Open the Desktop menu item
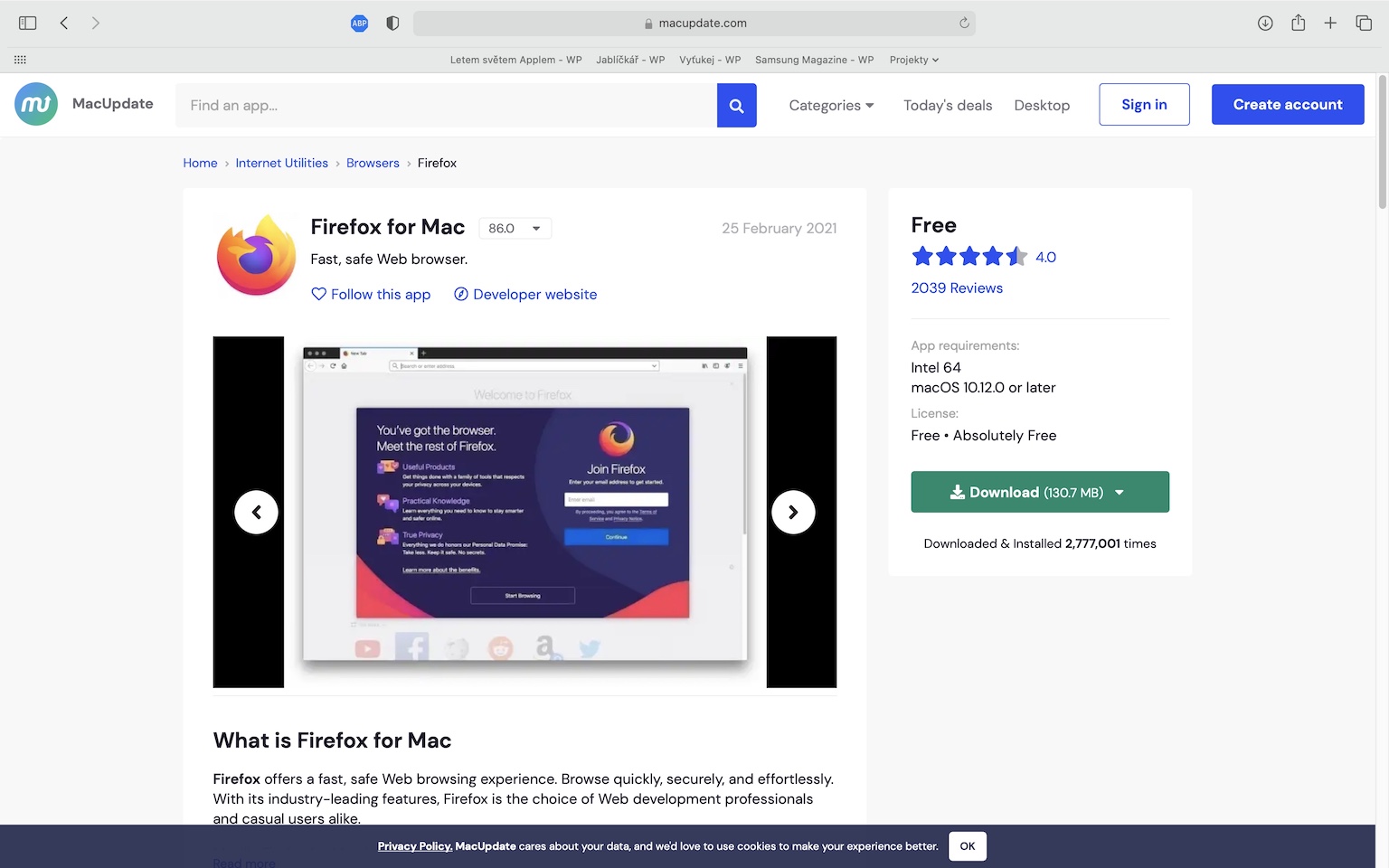This screenshot has width=1389, height=868. pyautogui.click(x=1042, y=105)
